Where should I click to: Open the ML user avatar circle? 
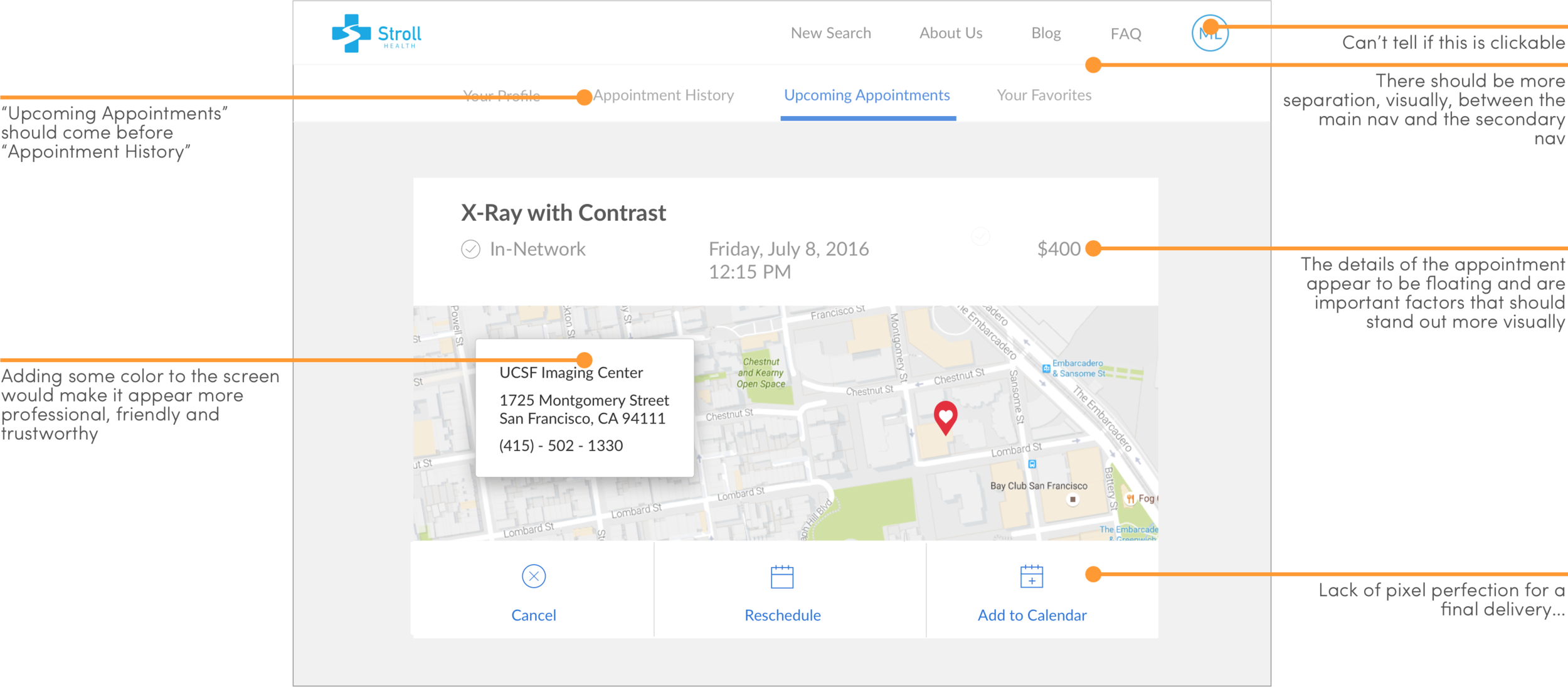[x=1209, y=33]
